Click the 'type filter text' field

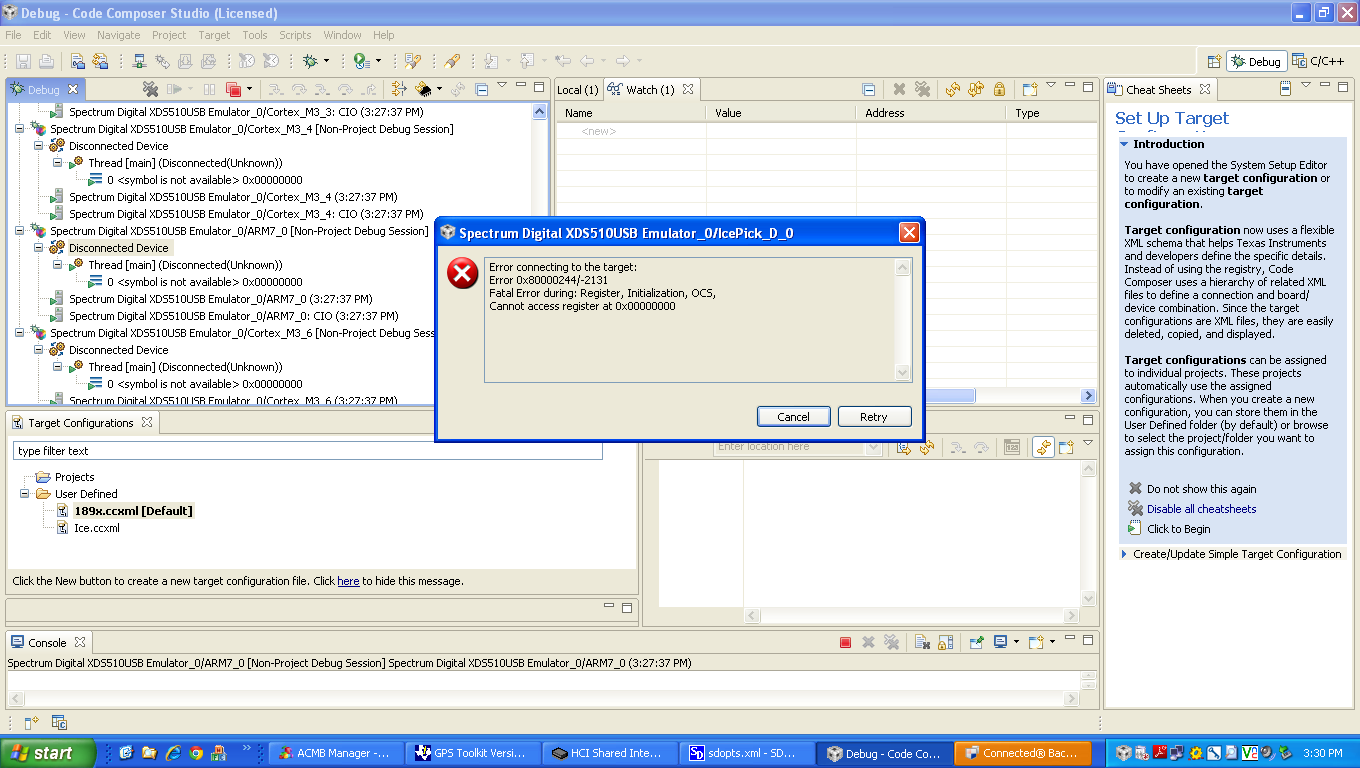click(x=308, y=451)
